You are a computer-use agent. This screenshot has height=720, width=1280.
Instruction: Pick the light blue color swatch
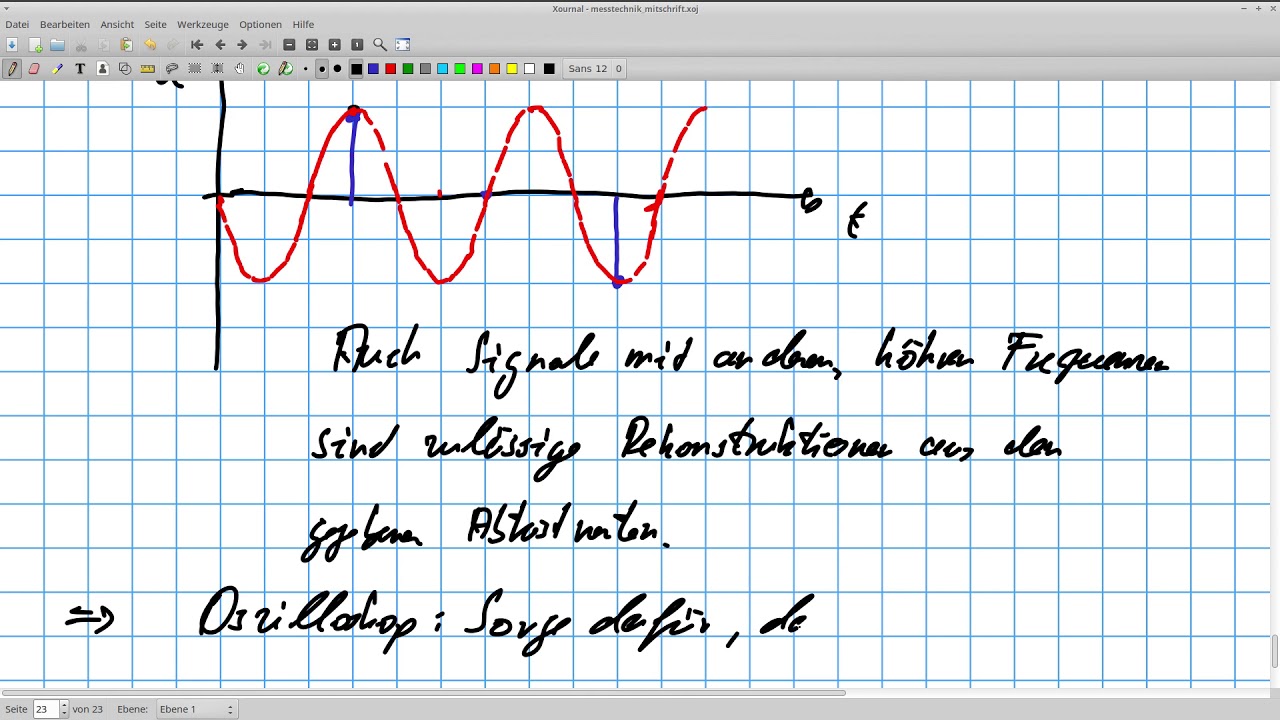(442, 69)
